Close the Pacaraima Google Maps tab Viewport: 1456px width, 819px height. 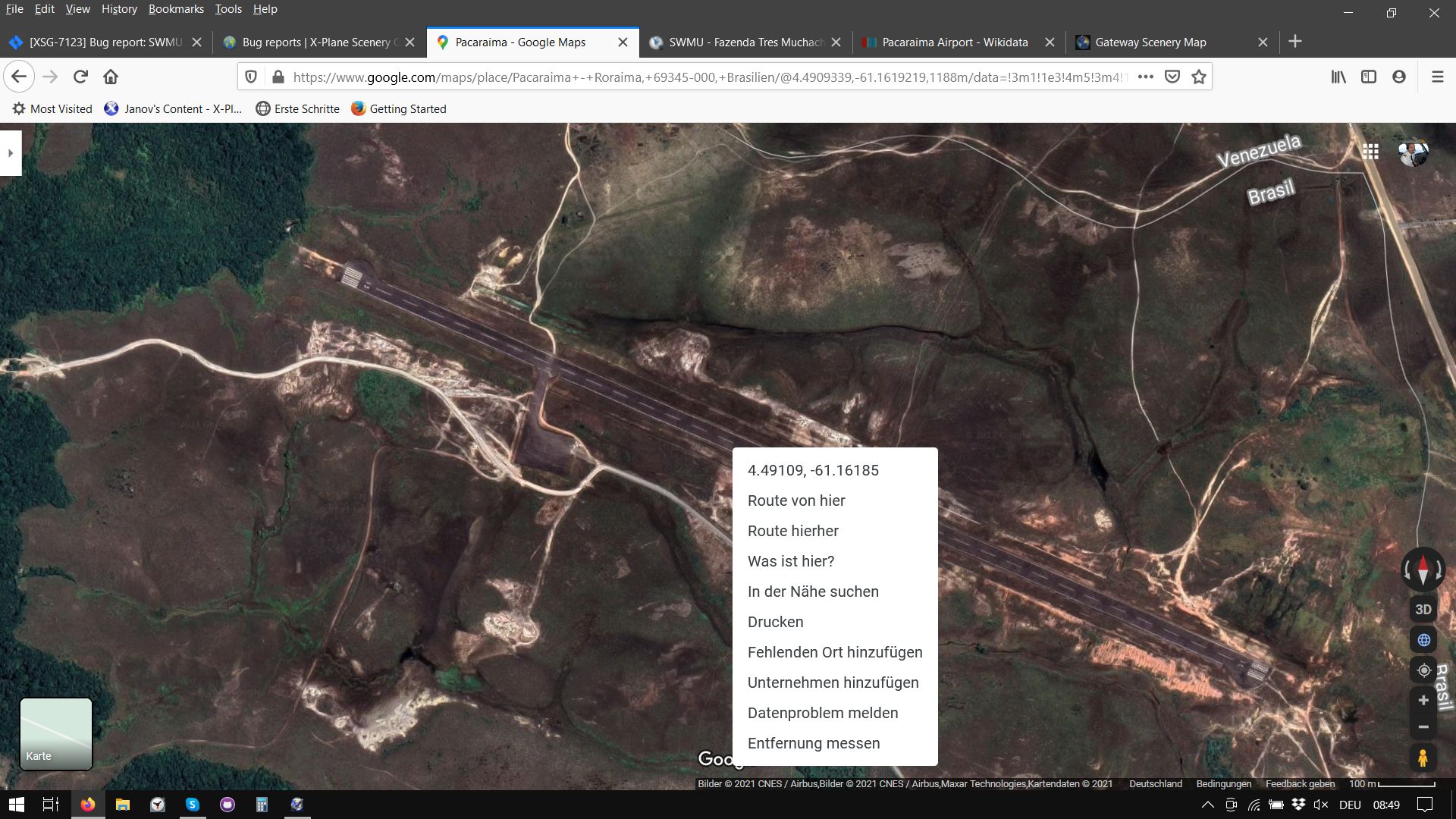click(x=623, y=42)
